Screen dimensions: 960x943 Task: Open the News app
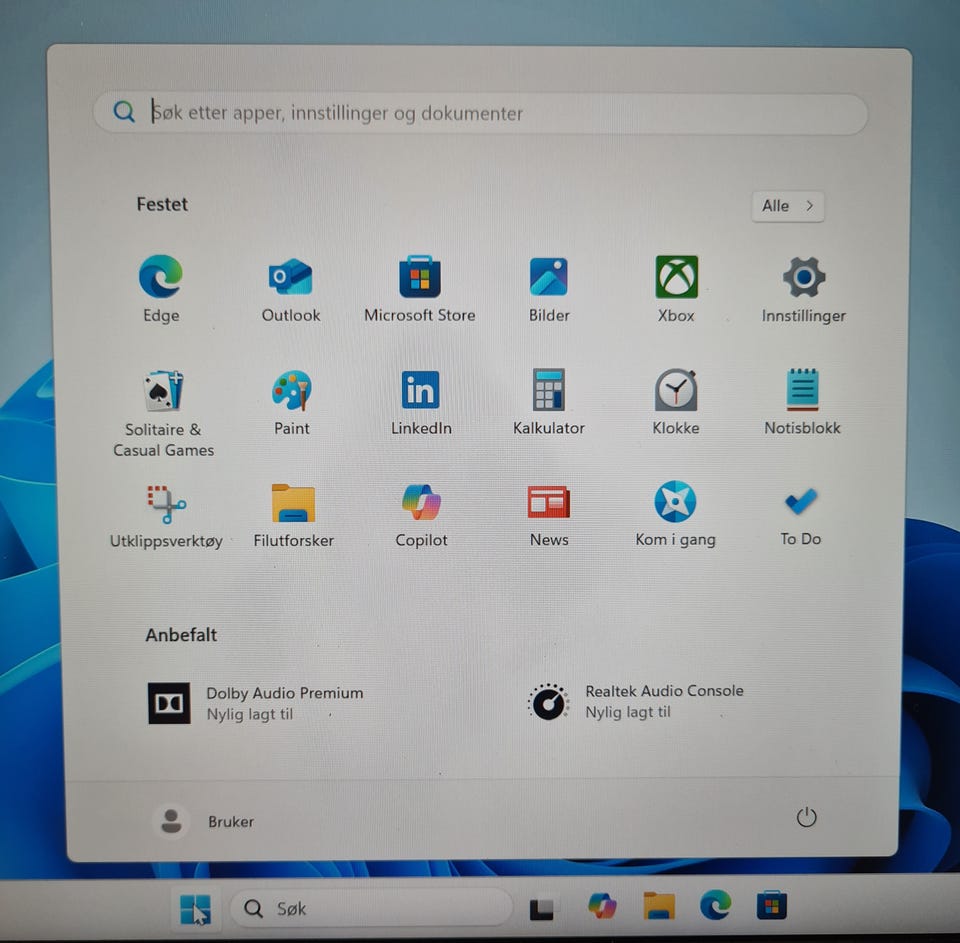pyautogui.click(x=549, y=514)
